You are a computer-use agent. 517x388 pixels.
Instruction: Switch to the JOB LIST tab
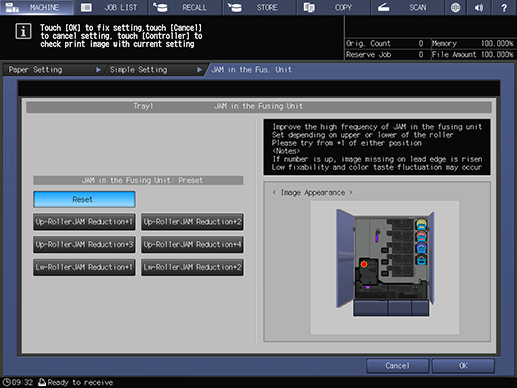(111, 7)
